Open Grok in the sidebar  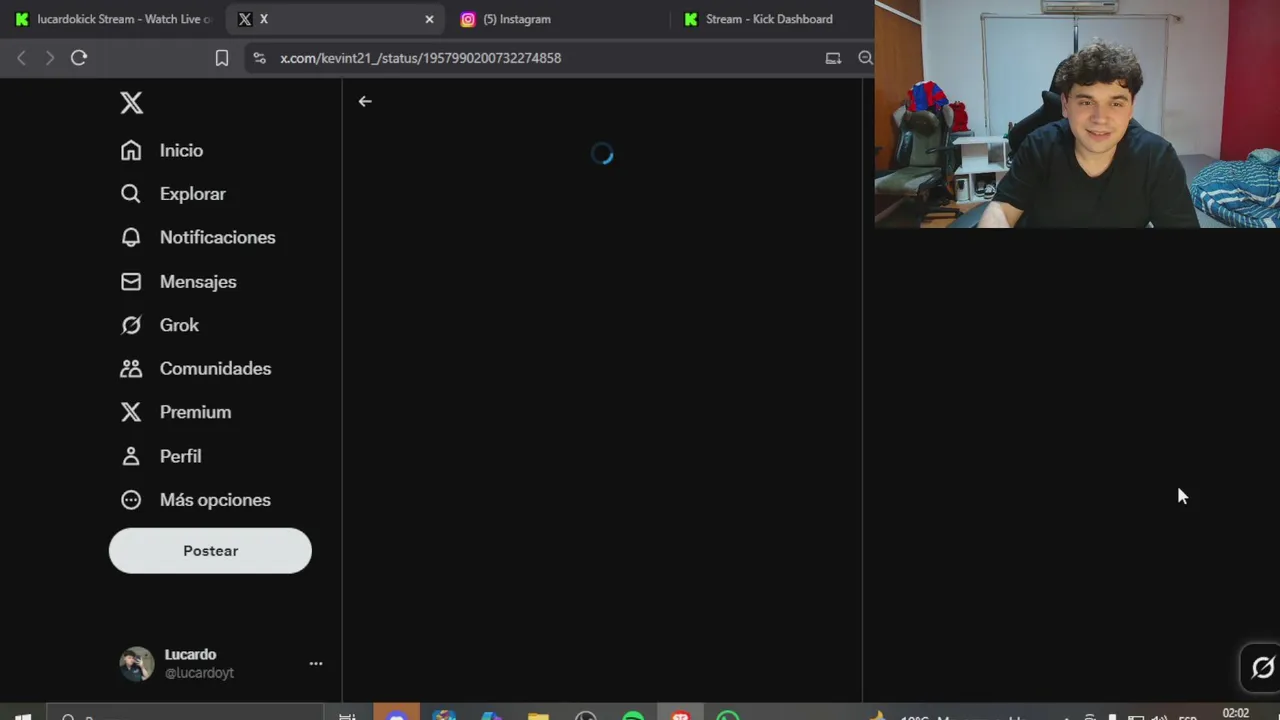[x=159, y=325]
